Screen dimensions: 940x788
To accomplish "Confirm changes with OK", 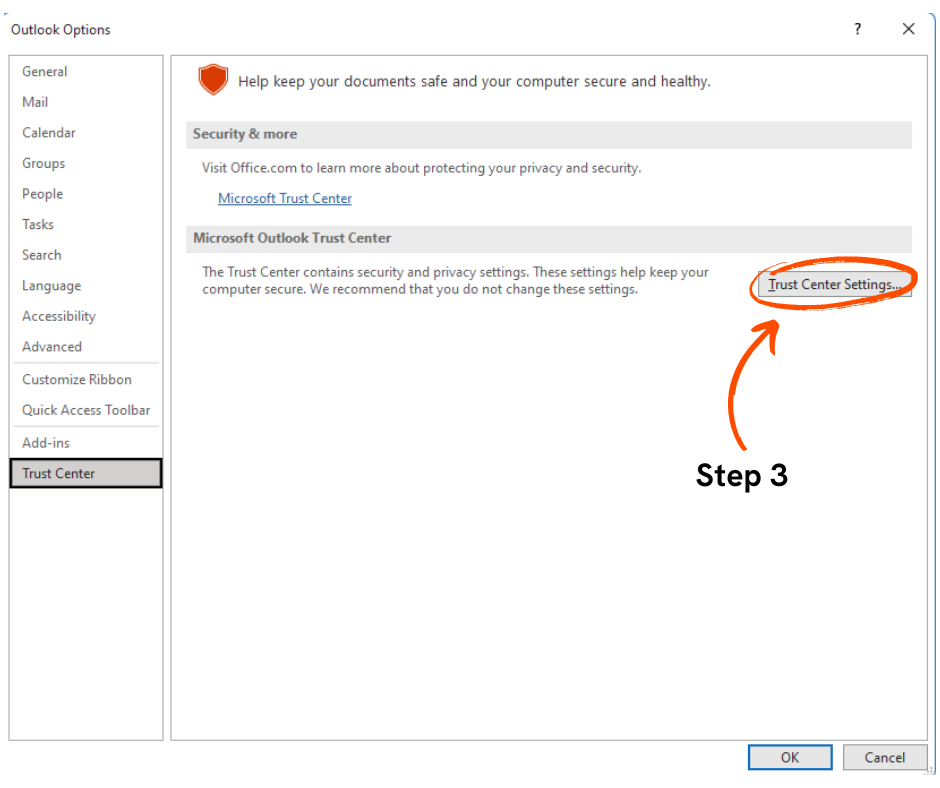I will pos(790,757).
